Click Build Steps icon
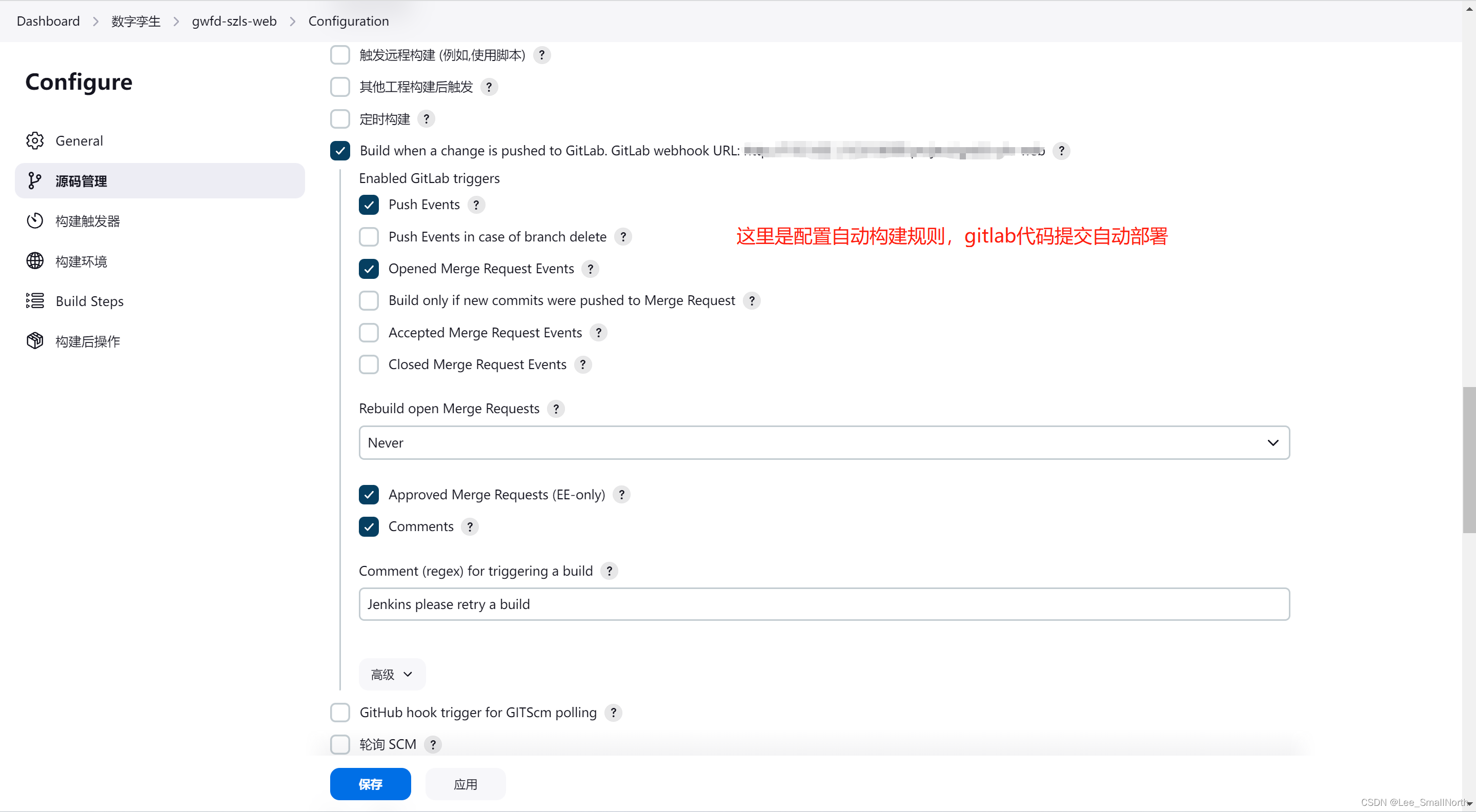Image resolution: width=1476 pixels, height=812 pixels. (35, 301)
